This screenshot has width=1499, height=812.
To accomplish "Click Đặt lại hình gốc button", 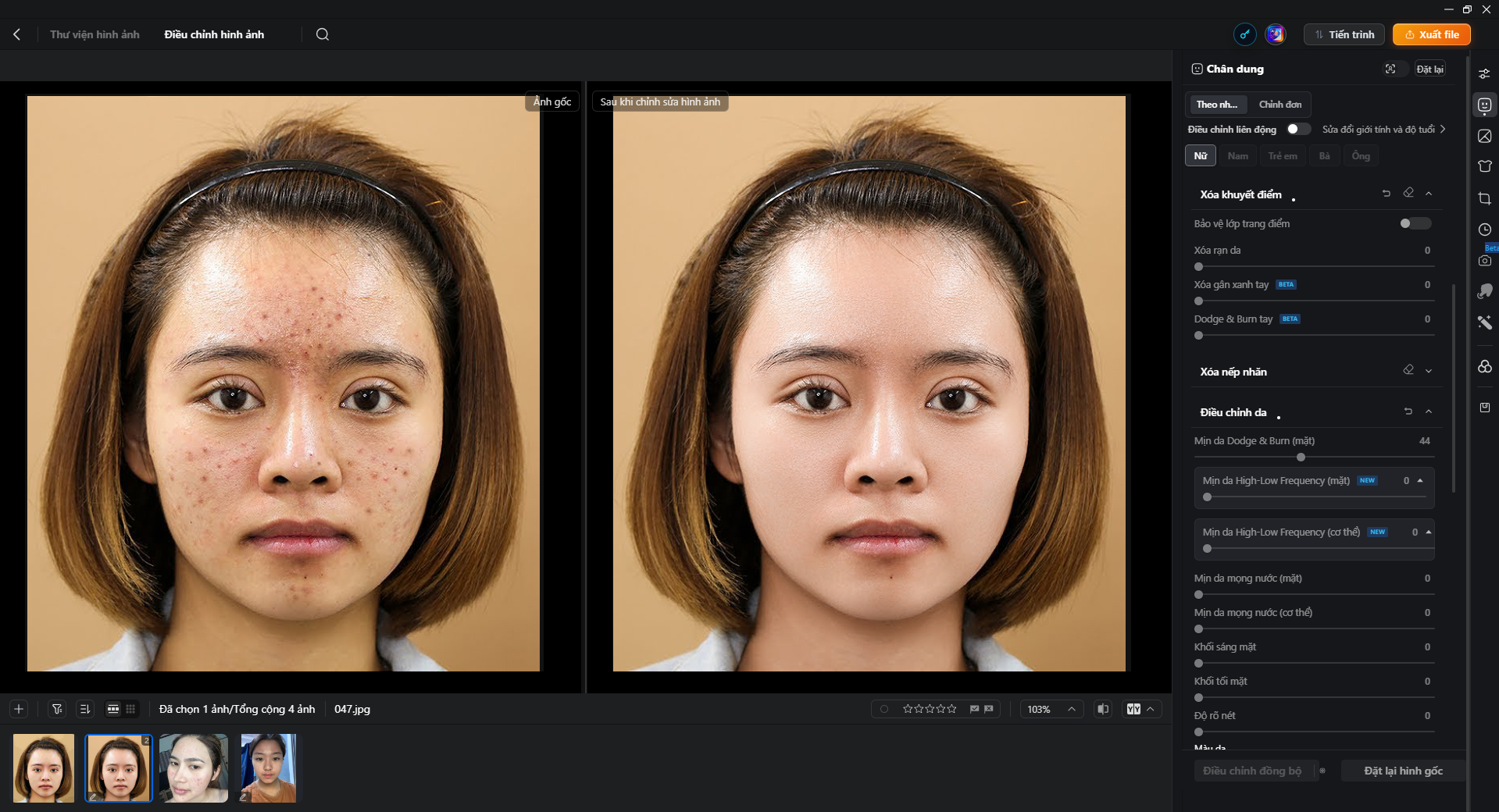I will point(1402,771).
